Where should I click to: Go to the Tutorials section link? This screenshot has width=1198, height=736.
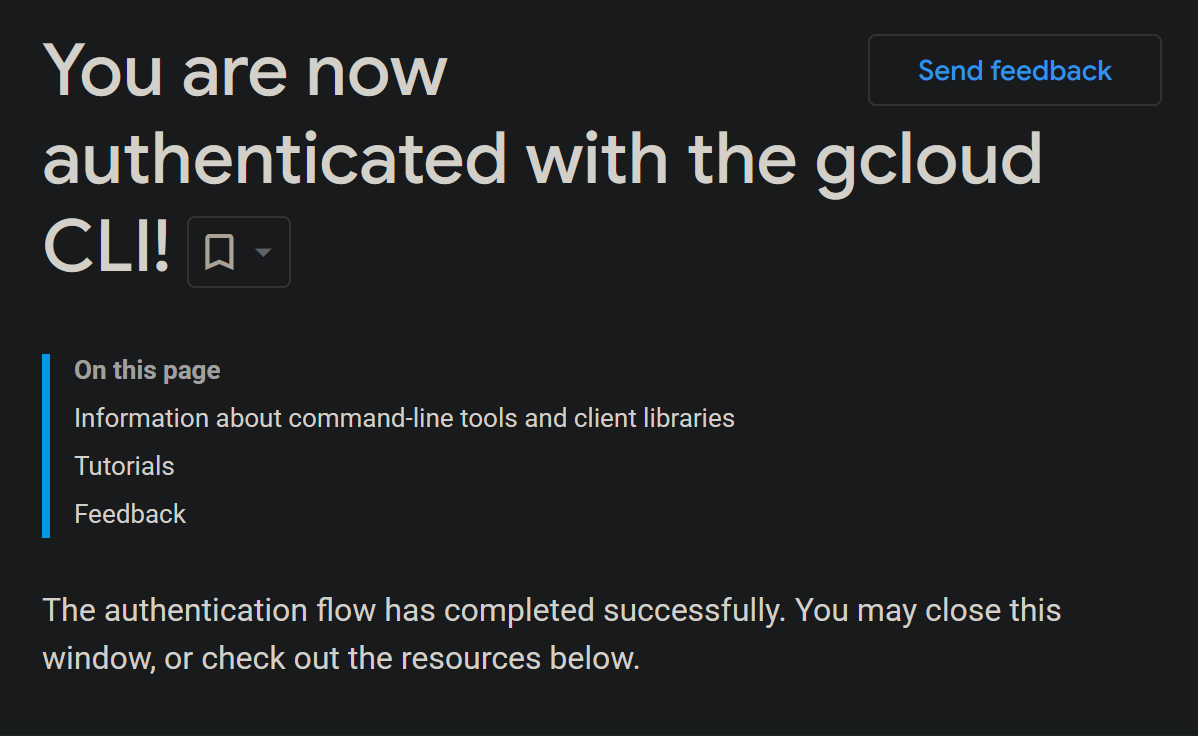pyautogui.click(x=124, y=466)
